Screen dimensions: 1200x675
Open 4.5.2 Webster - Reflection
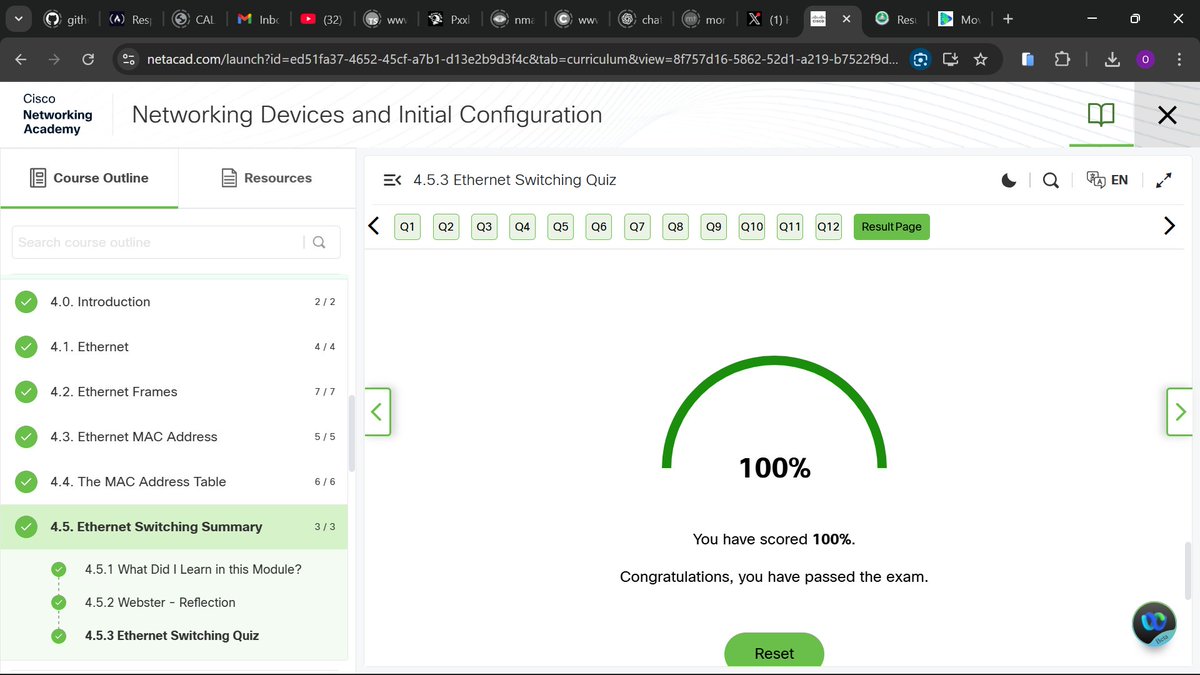(x=160, y=602)
